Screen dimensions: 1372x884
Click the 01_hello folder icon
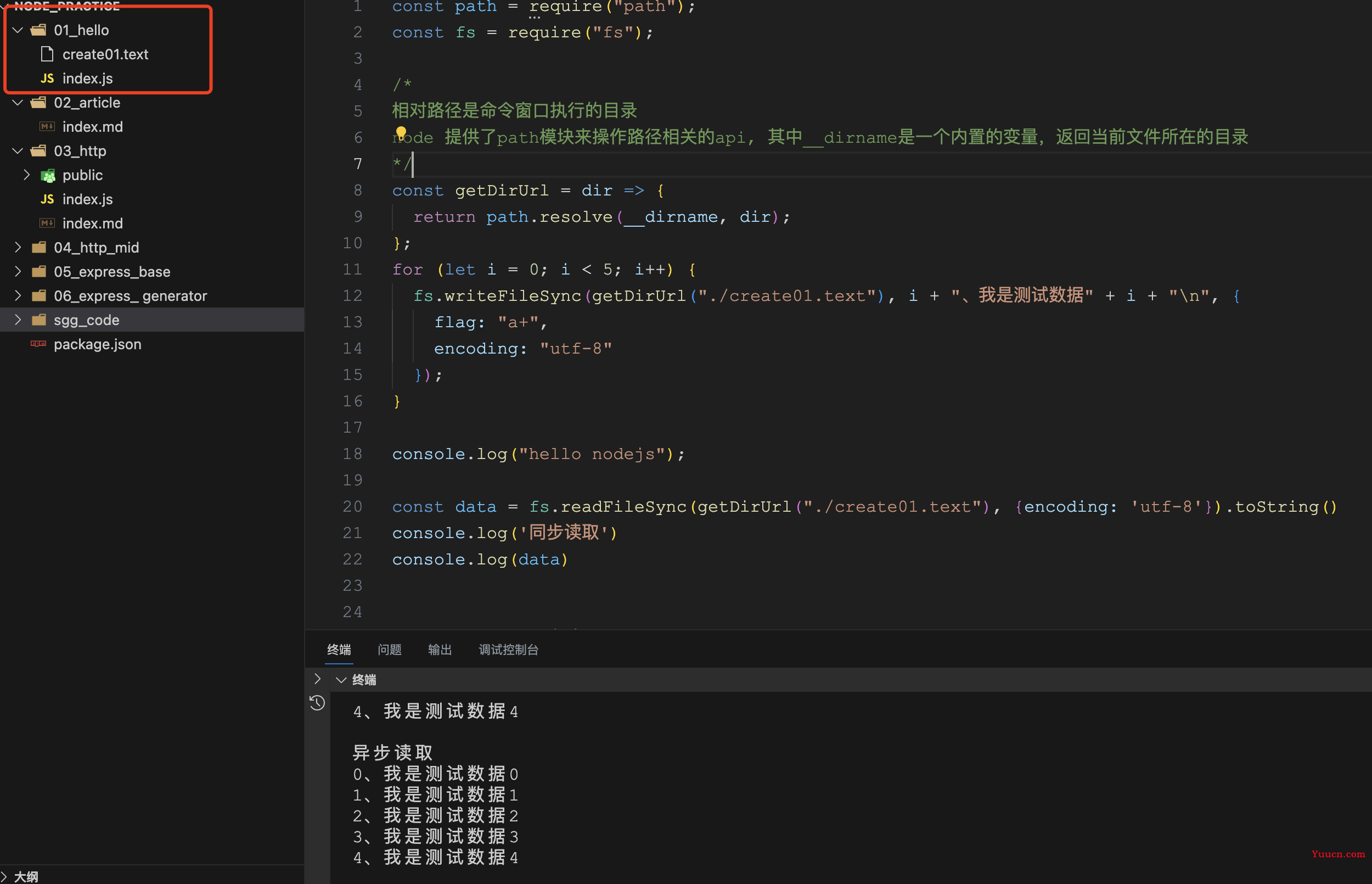39,30
